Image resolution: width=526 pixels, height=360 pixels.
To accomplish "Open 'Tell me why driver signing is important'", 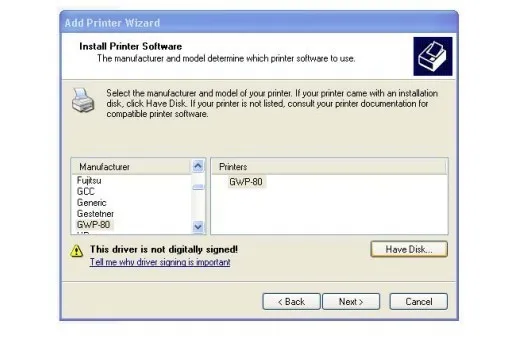I will (x=160, y=262).
